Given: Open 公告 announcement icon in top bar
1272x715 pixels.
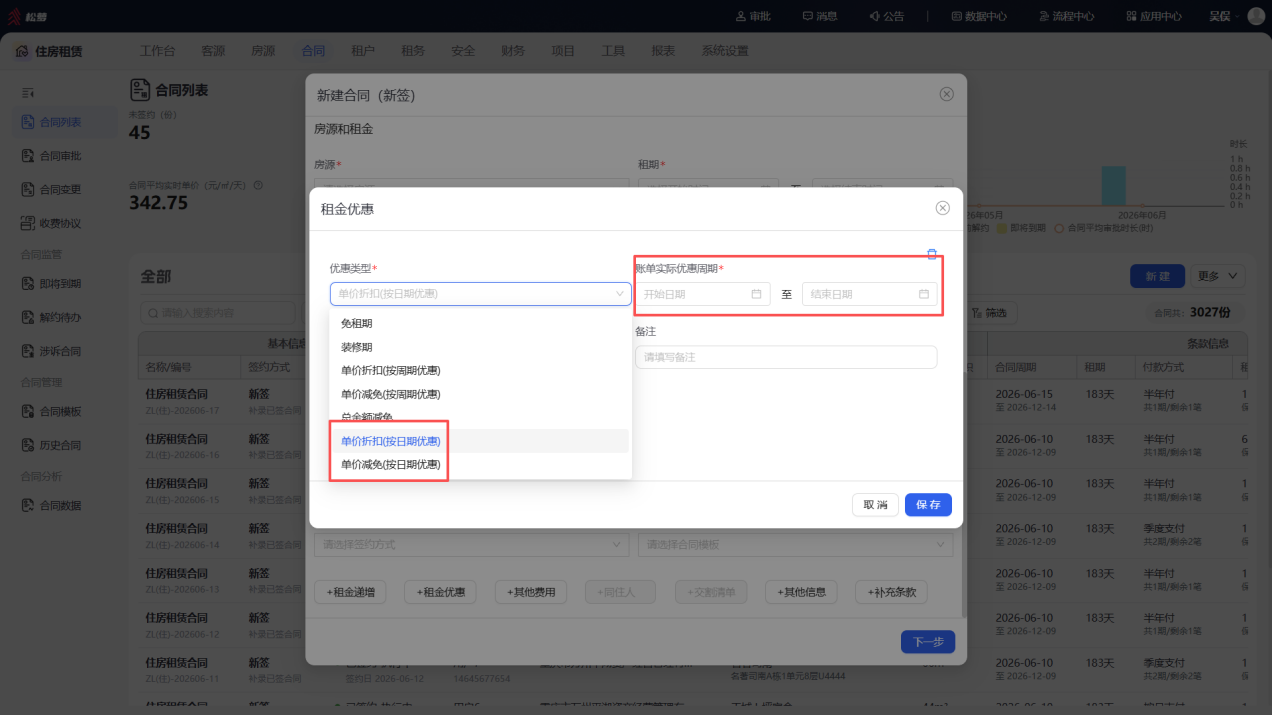Looking at the screenshot, I should (x=874, y=16).
